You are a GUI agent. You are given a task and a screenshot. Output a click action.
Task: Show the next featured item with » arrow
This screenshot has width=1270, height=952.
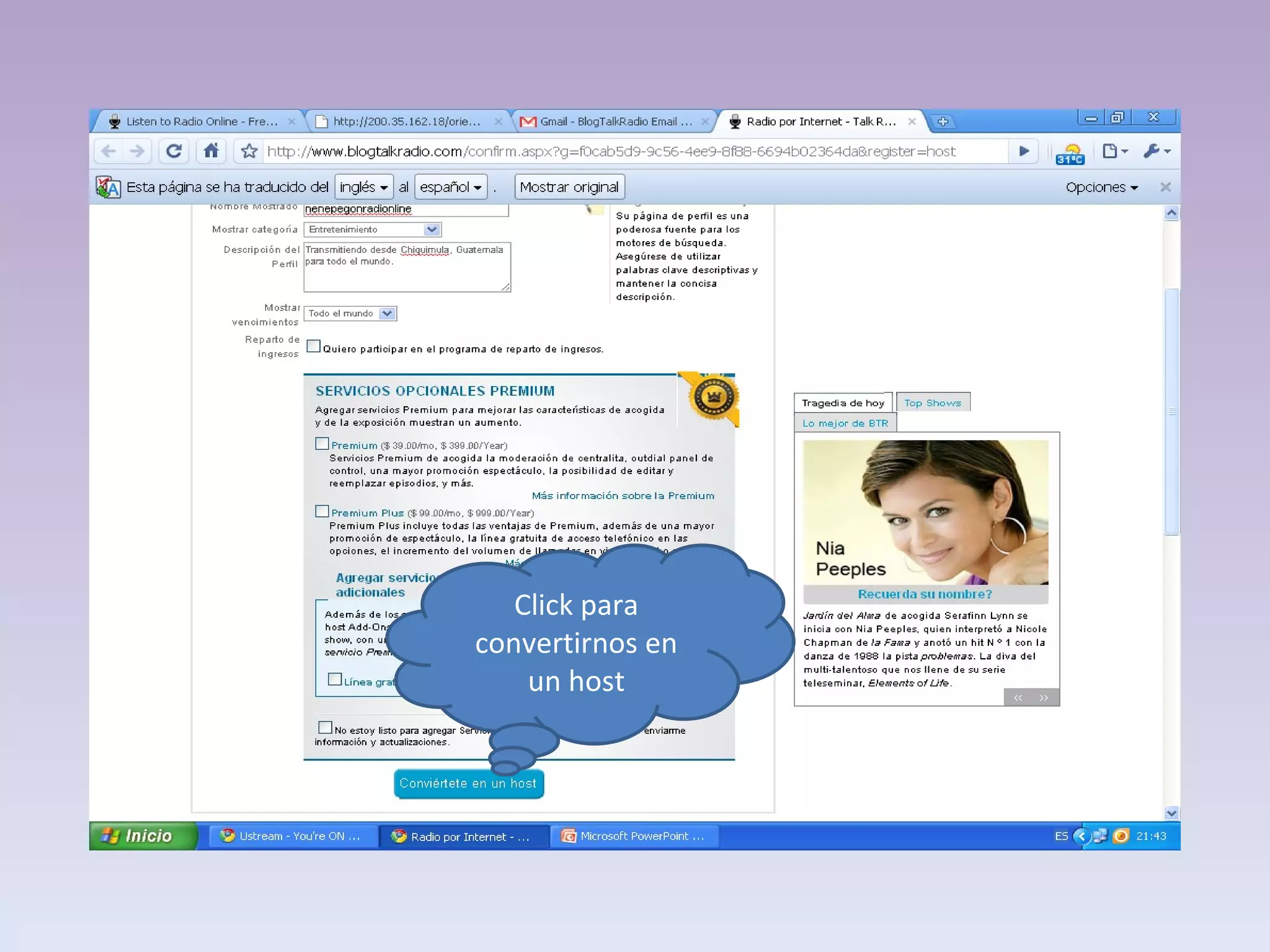[x=1044, y=698]
